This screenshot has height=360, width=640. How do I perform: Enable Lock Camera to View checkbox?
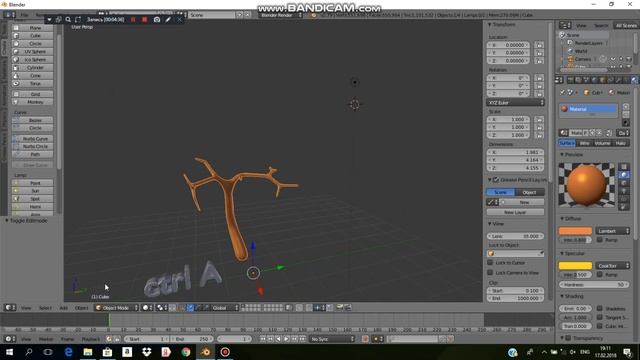point(491,272)
